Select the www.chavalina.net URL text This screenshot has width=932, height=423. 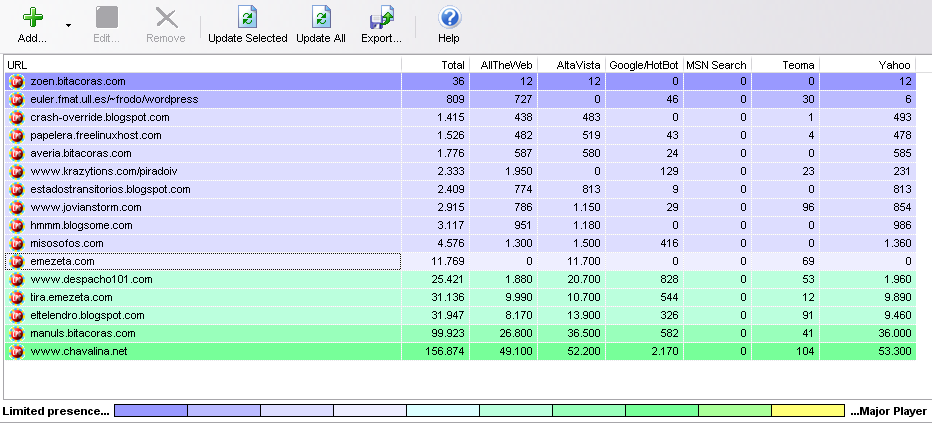coord(78,352)
